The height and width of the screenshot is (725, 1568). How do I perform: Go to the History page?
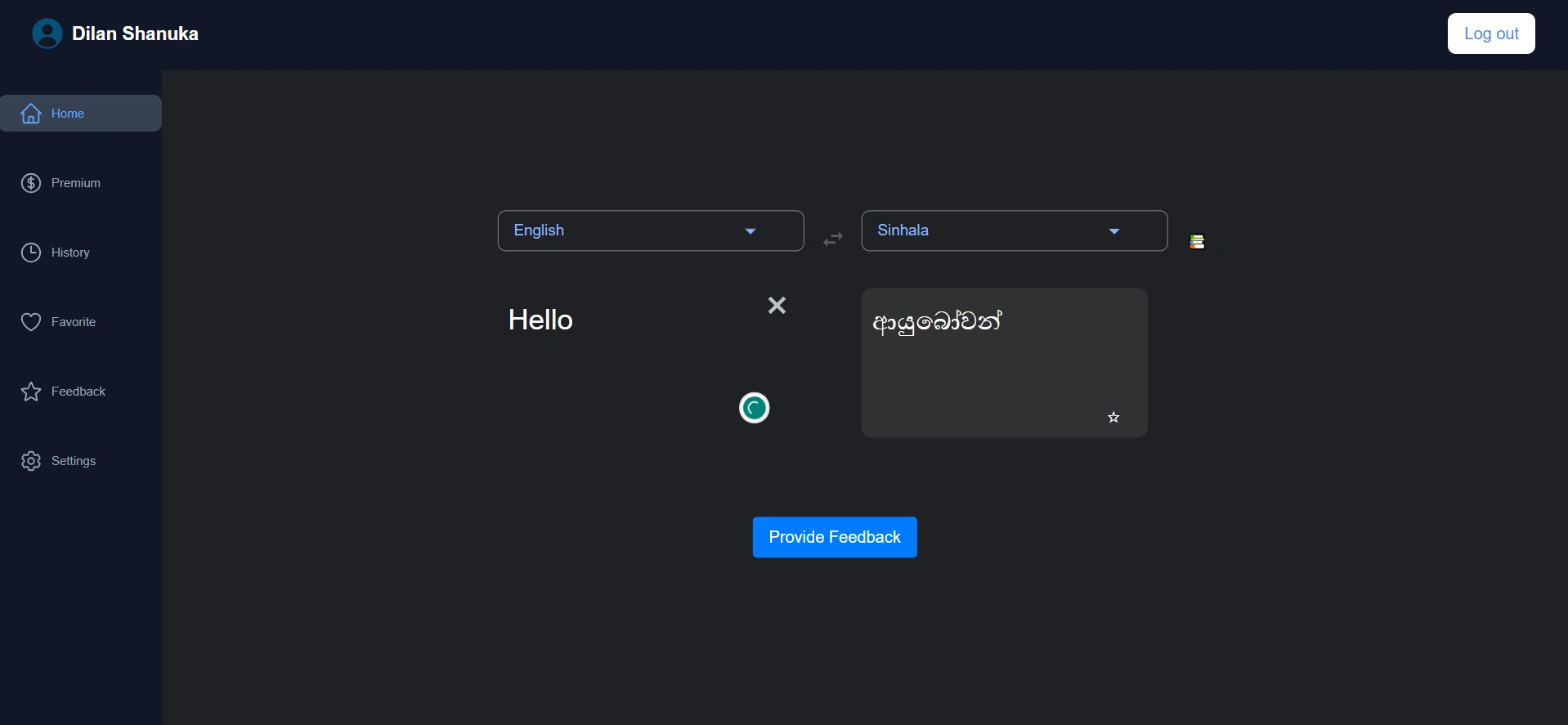click(70, 253)
